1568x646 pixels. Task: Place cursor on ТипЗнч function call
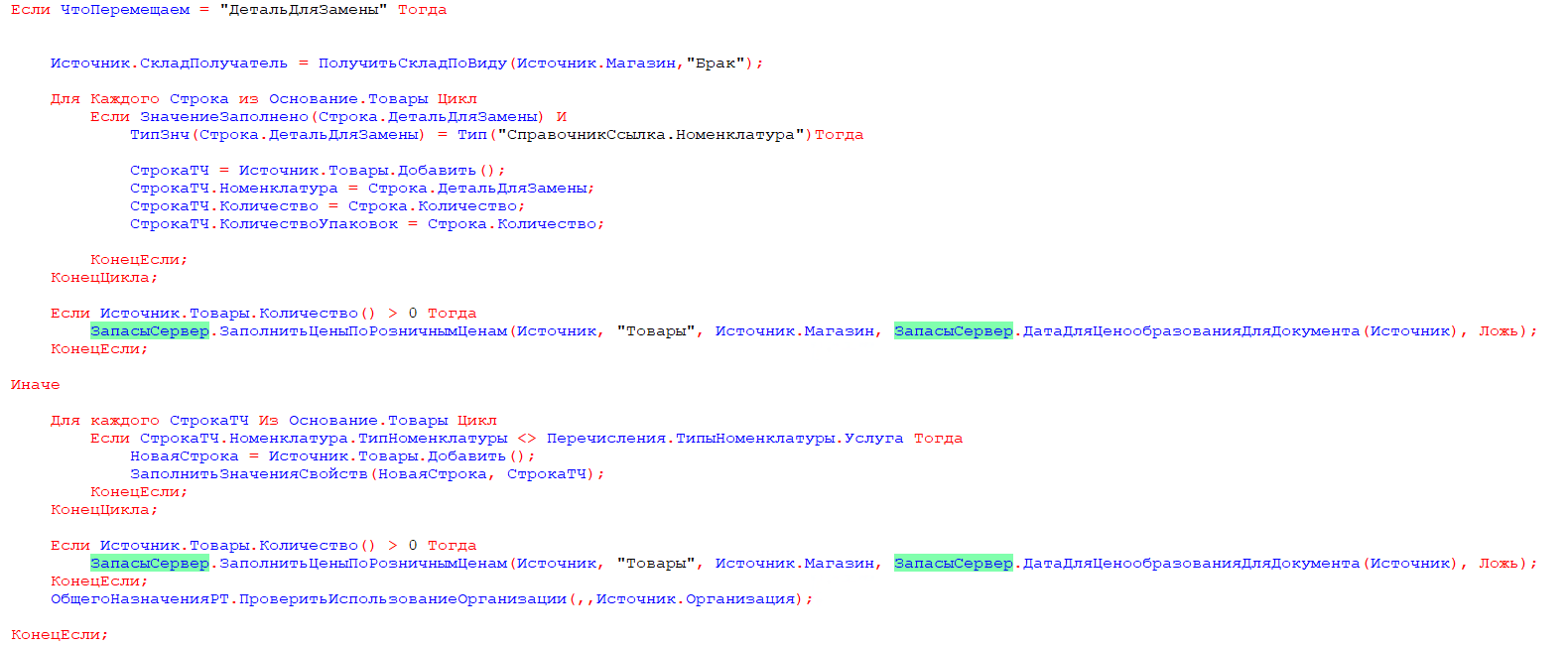pyautogui.click(x=160, y=135)
